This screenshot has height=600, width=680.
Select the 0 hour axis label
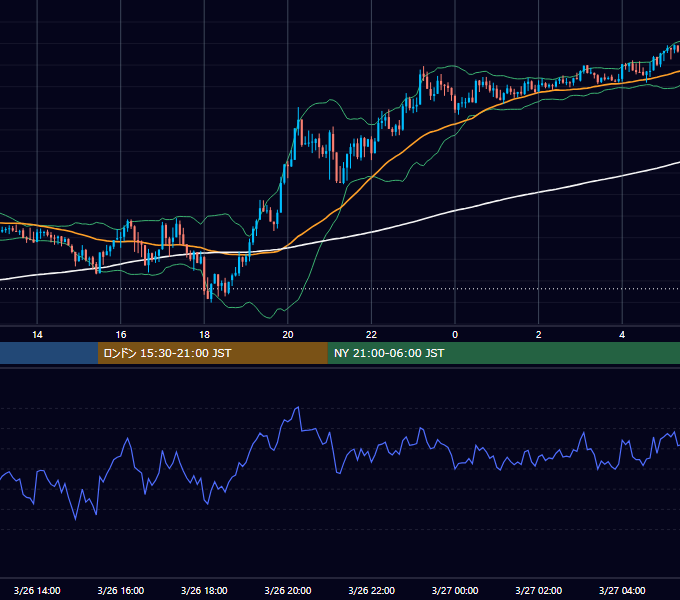pyautogui.click(x=455, y=335)
